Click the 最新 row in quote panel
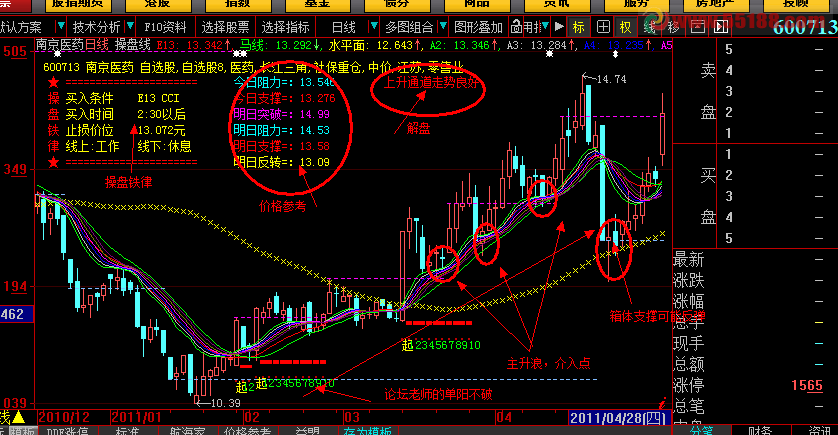 coord(750,260)
